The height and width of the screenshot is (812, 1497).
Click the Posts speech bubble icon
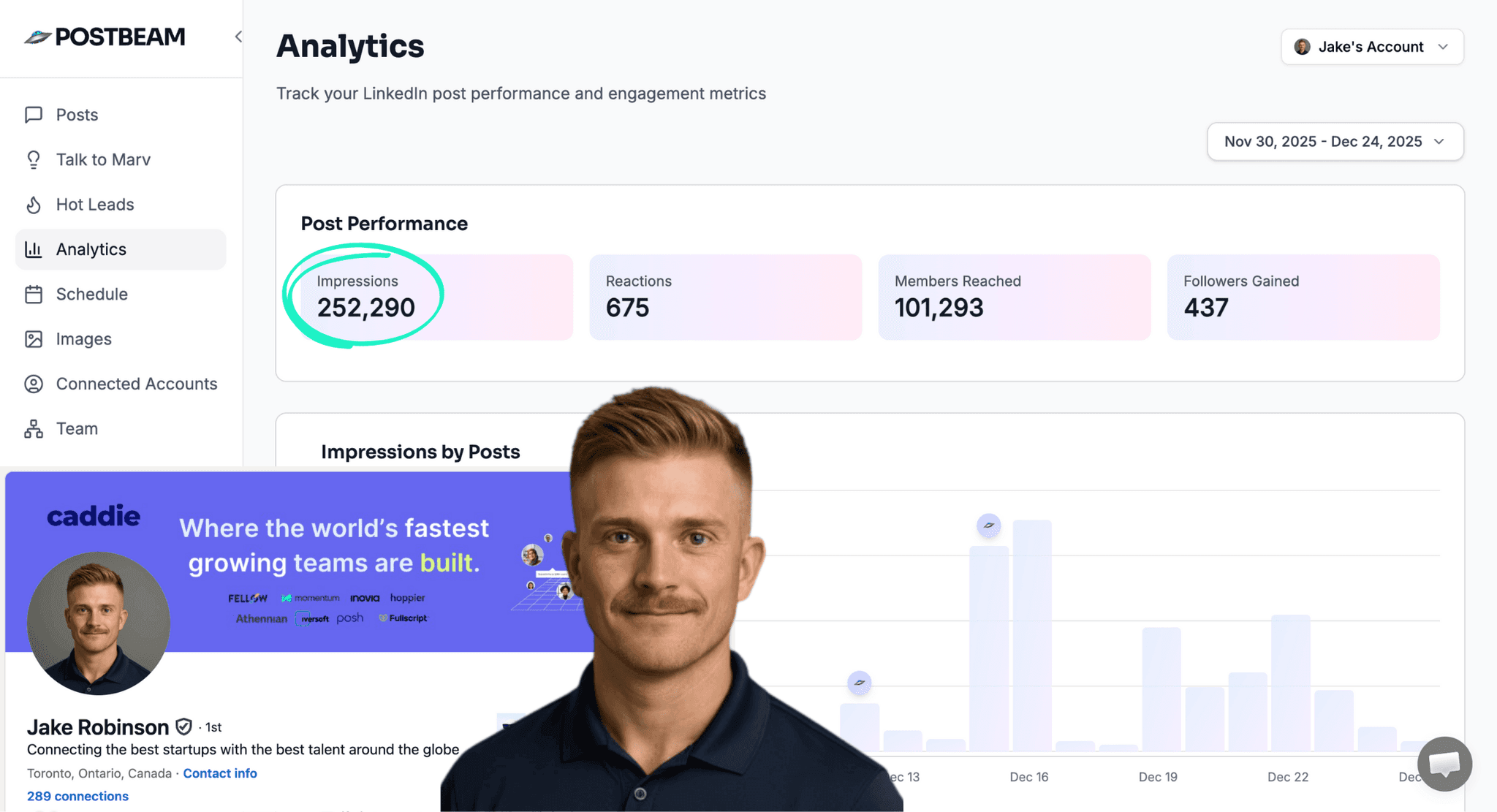tap(34, 115)
